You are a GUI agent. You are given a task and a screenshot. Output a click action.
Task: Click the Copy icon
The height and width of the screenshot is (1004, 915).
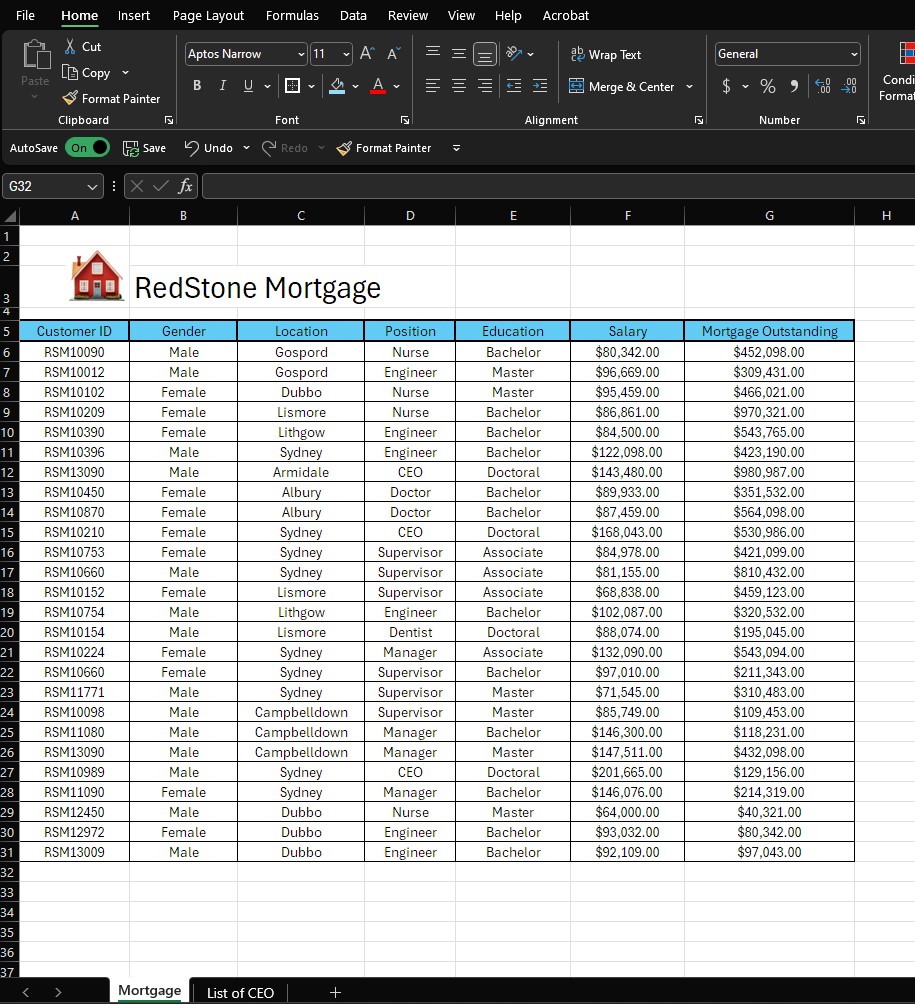pos(70,72)
